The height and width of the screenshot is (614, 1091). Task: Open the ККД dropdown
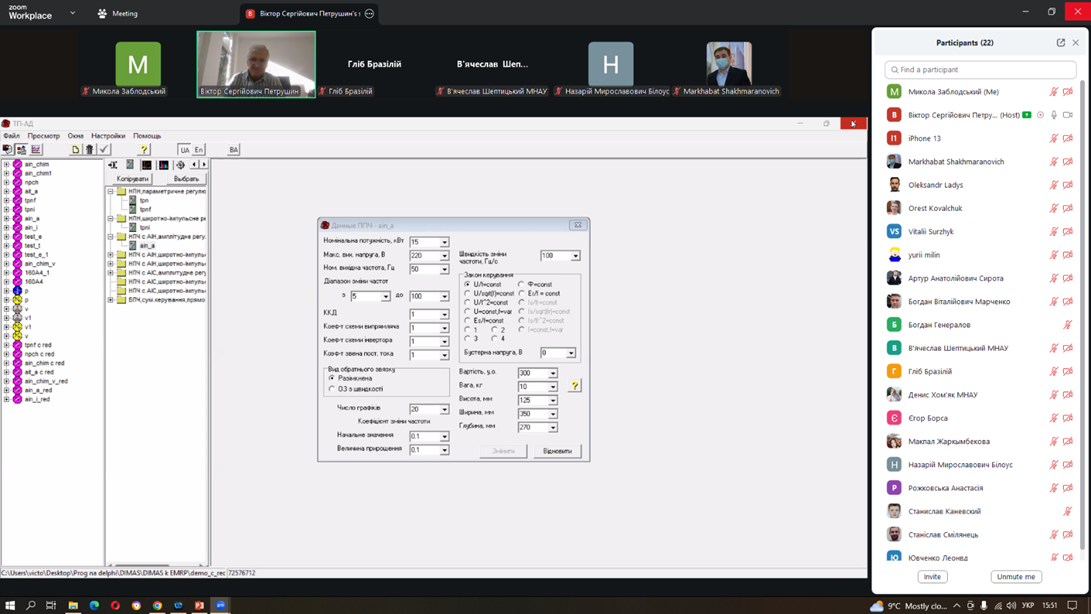(444, 315)
